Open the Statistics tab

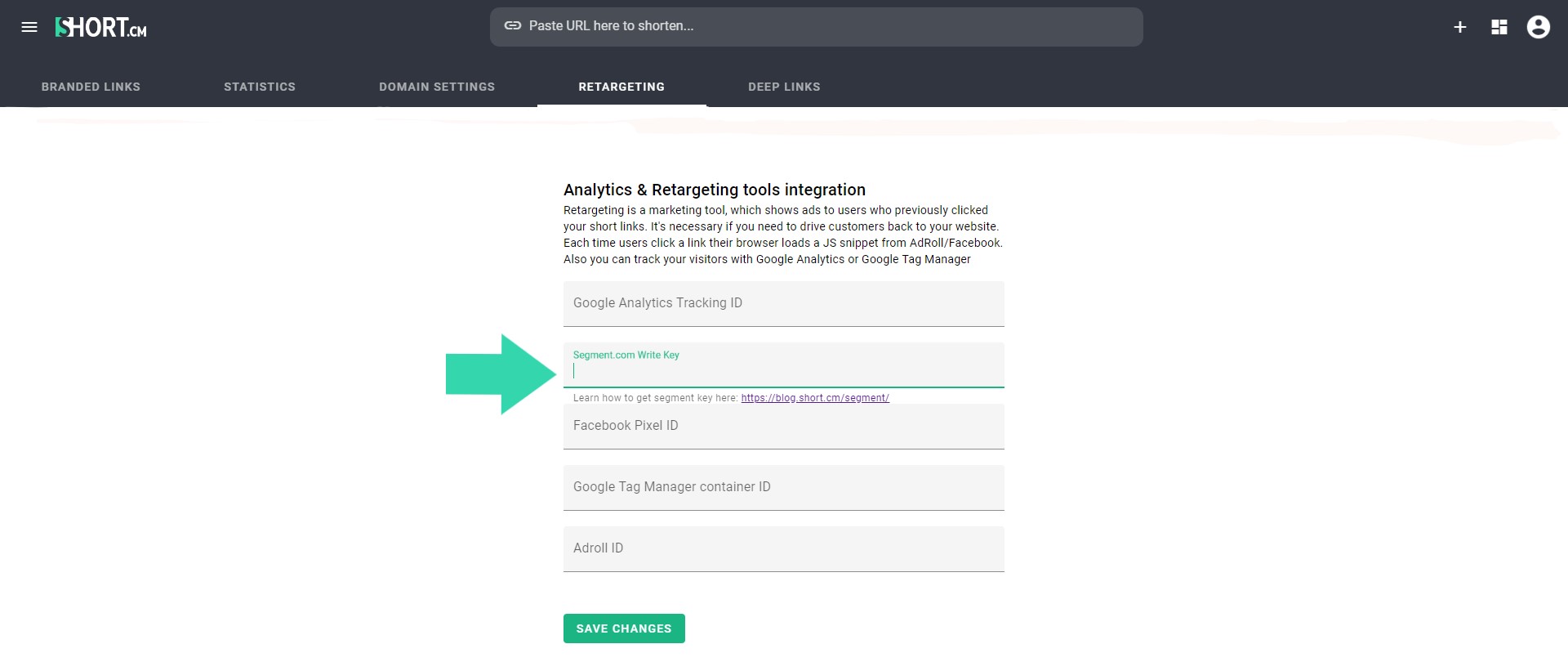(260, 87)
